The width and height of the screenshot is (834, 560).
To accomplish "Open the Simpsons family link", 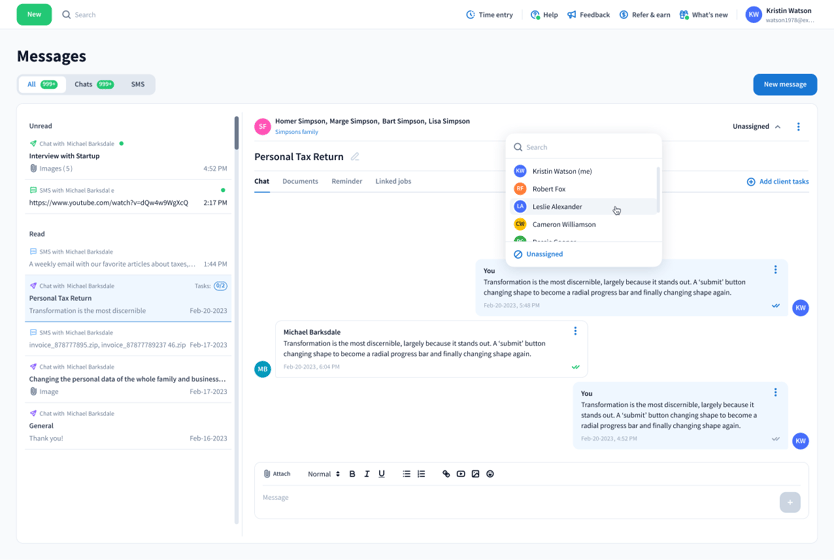I will click(296, 132).
